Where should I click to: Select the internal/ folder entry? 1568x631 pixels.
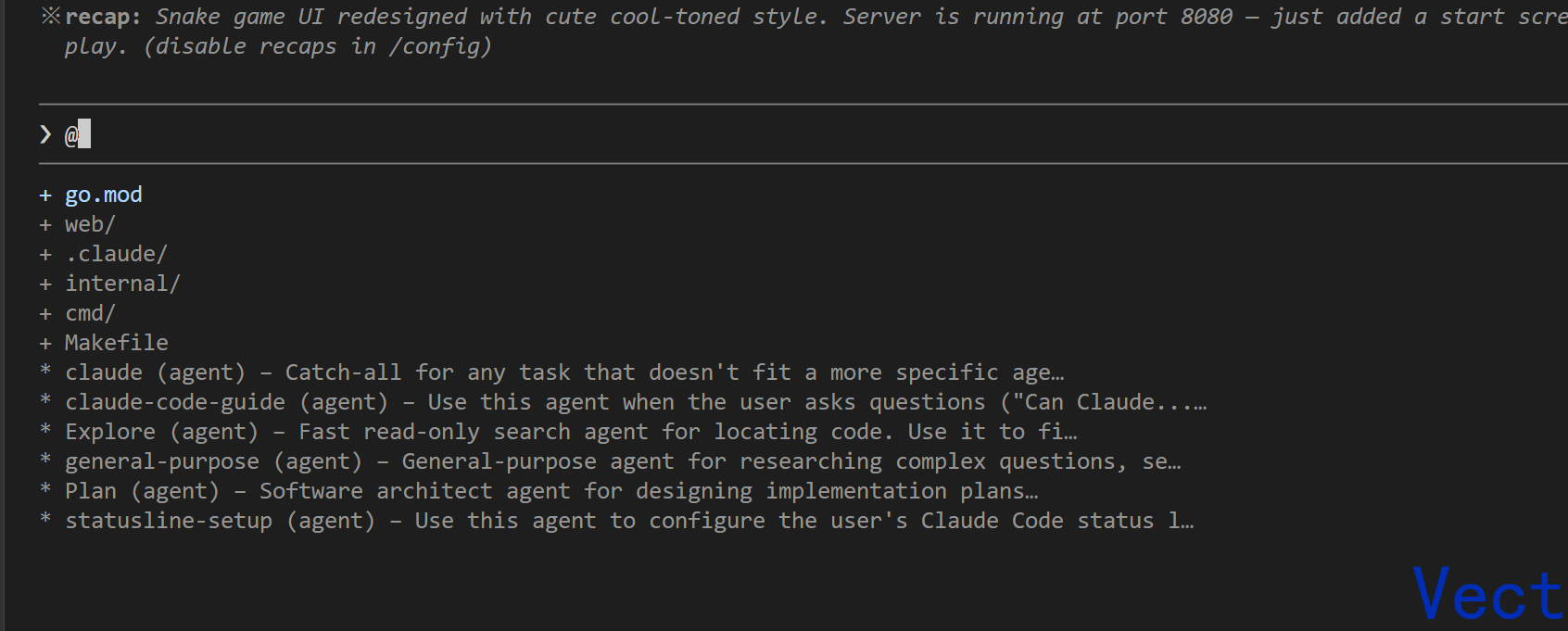point(122,284)
